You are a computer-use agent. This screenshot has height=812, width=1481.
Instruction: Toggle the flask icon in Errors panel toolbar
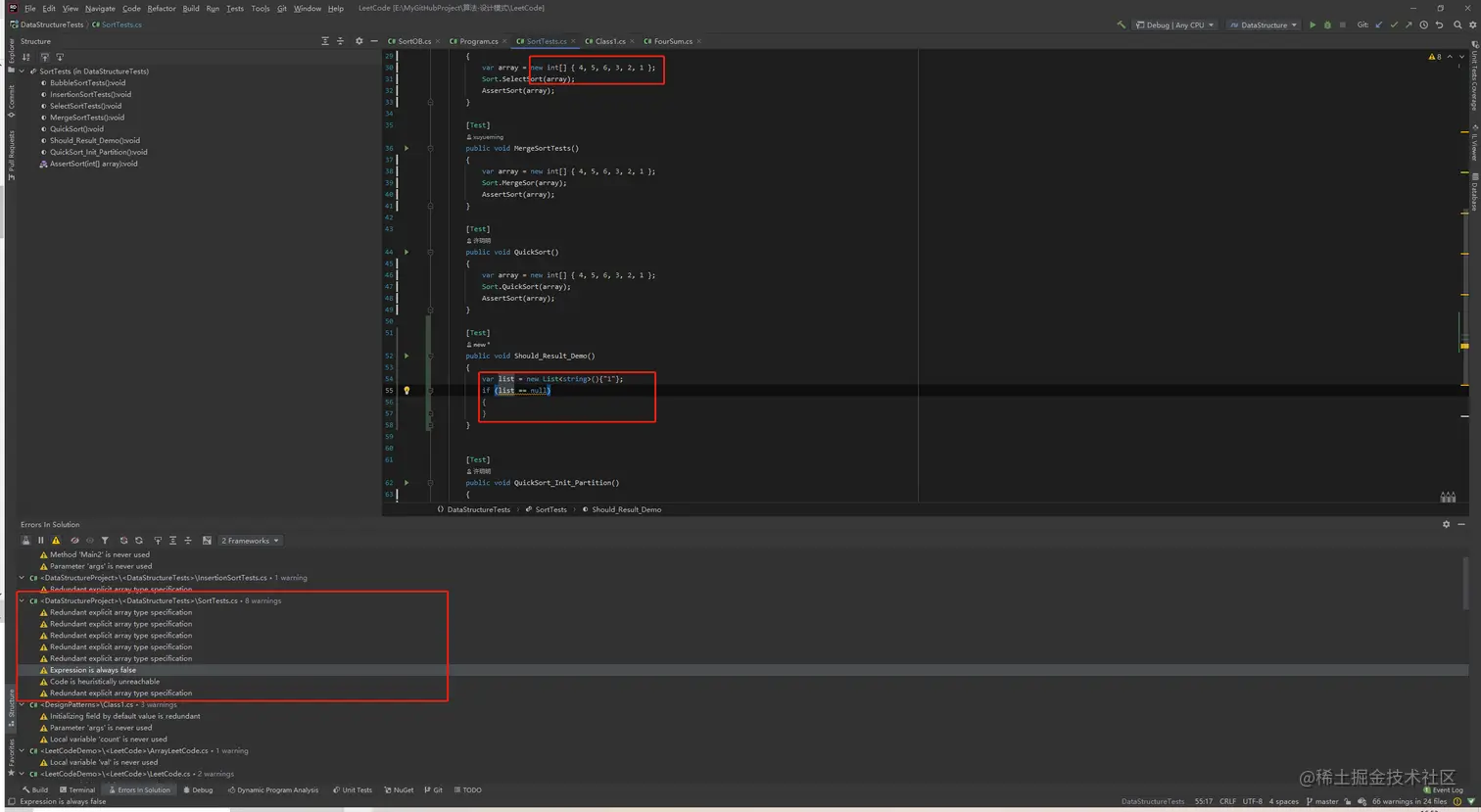26,541
